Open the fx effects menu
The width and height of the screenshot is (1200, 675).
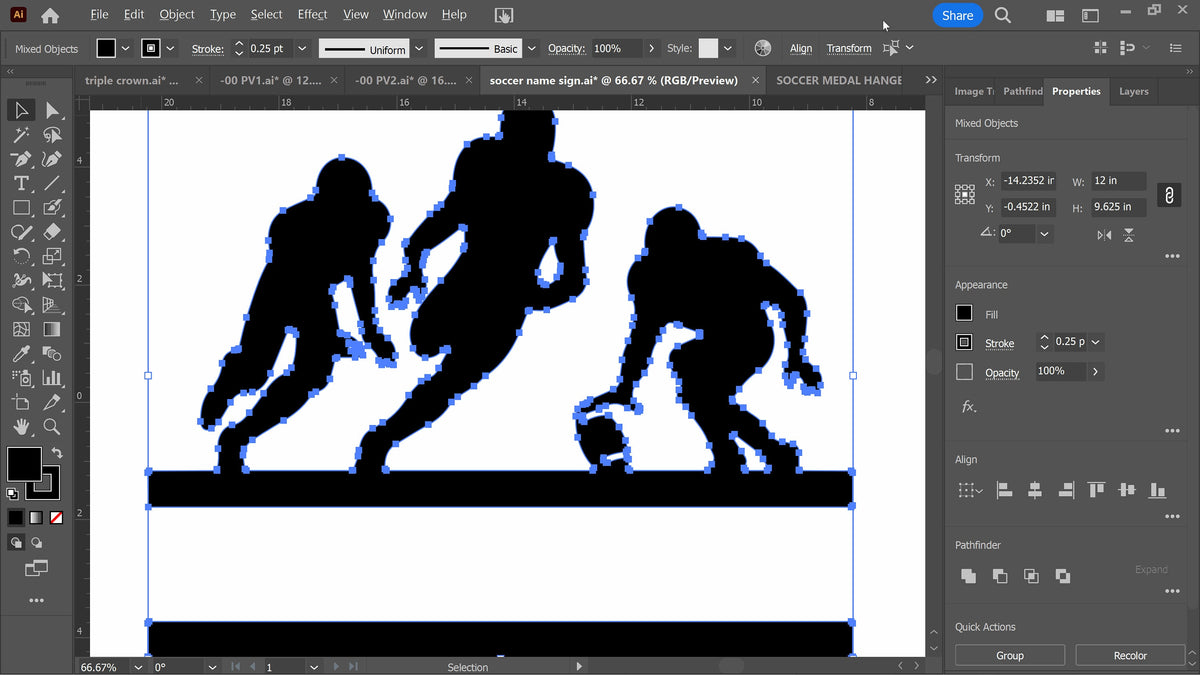pyautogui.click(x=968, y=407)
